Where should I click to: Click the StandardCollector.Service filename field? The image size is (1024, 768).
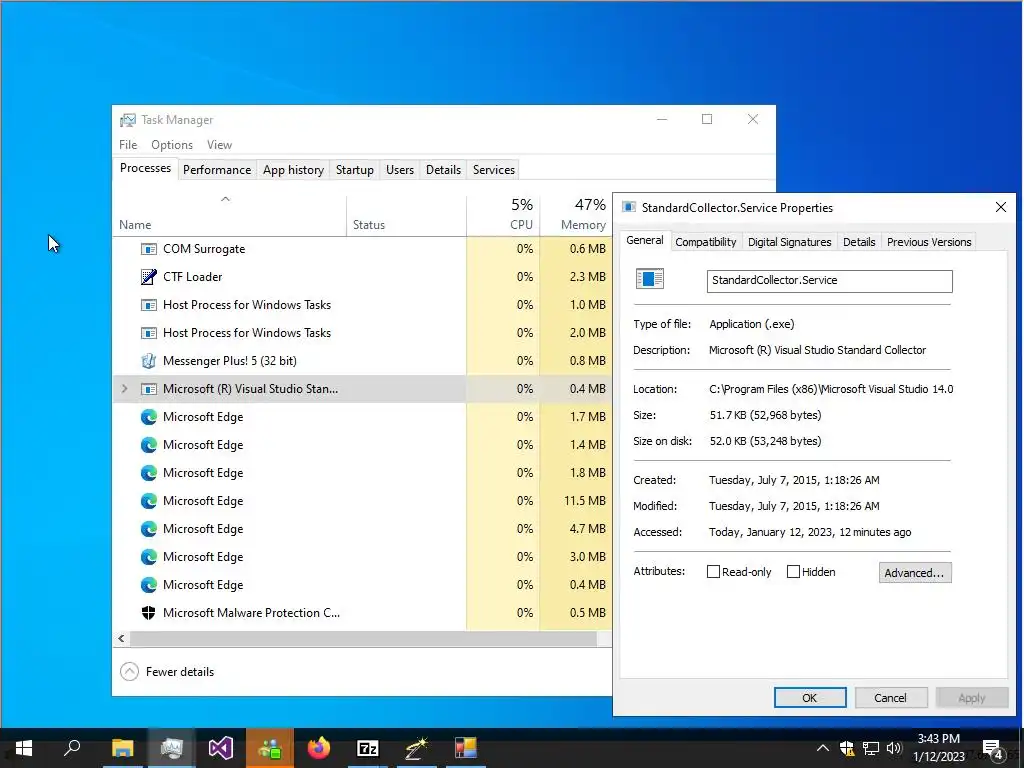click(829, 281)
